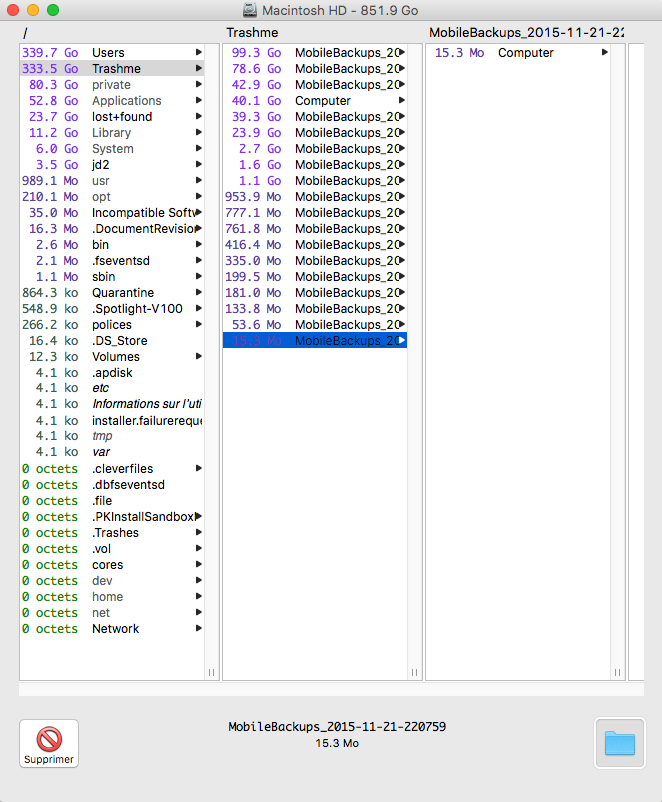Viewport: 662px width, 802px height.
Task: Expand the Users folder arrow
Action: click(x=198, y=52)
